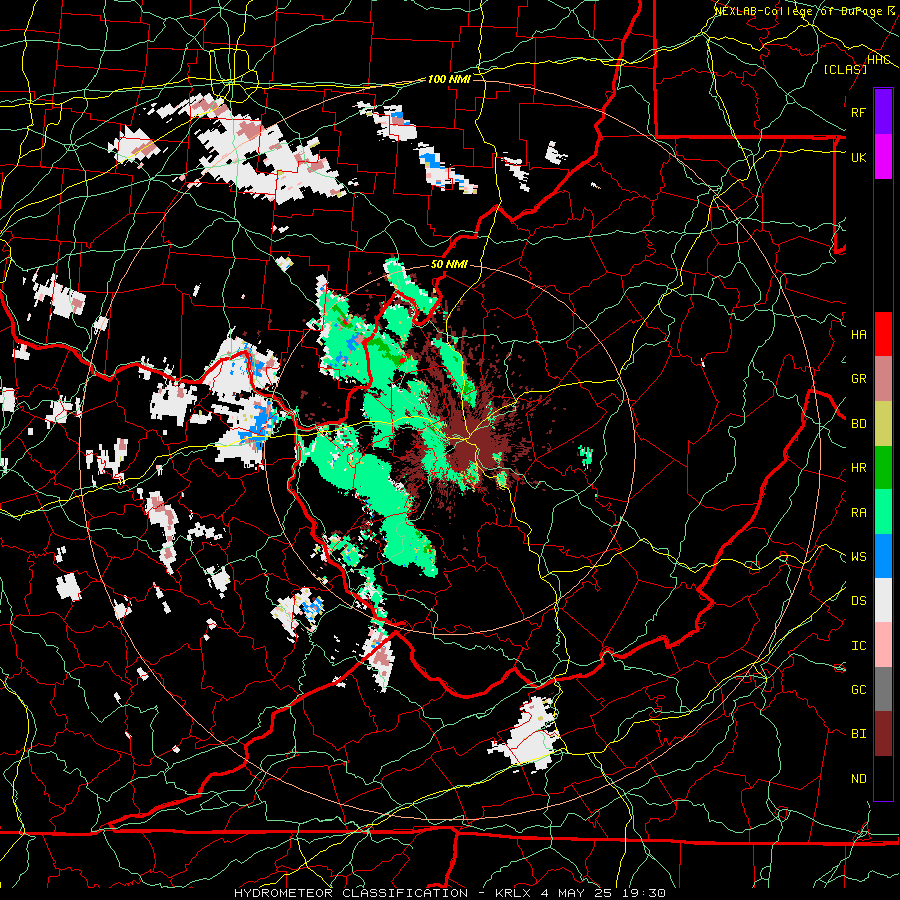Click the HR legend label
The height and width of the screenshot is (900, 900).
(x=858, y=468)
